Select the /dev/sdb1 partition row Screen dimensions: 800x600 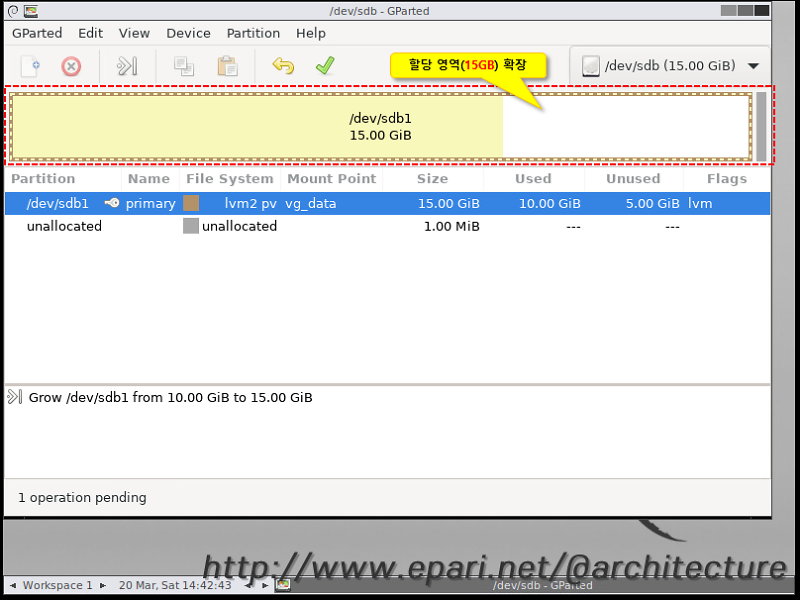(387, 204)
